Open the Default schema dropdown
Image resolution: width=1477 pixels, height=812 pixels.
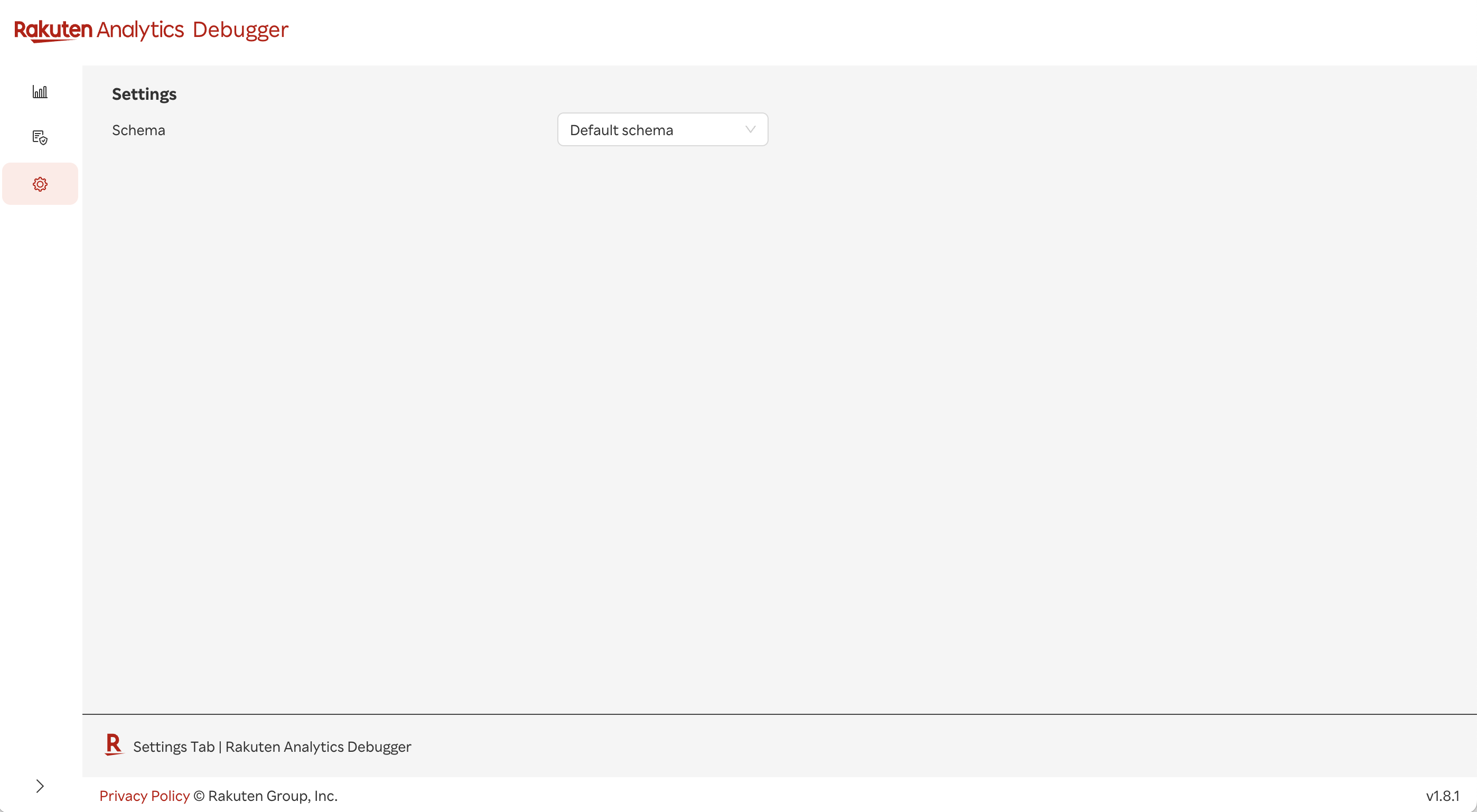(662, 129)
